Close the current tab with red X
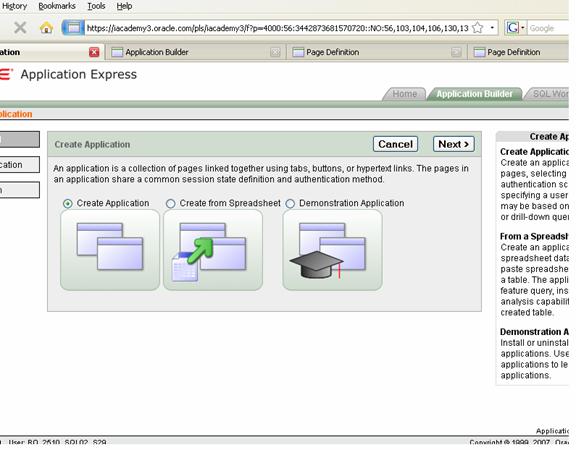The height and width of the screenshot is (450, 576). [x=94, y=52]
